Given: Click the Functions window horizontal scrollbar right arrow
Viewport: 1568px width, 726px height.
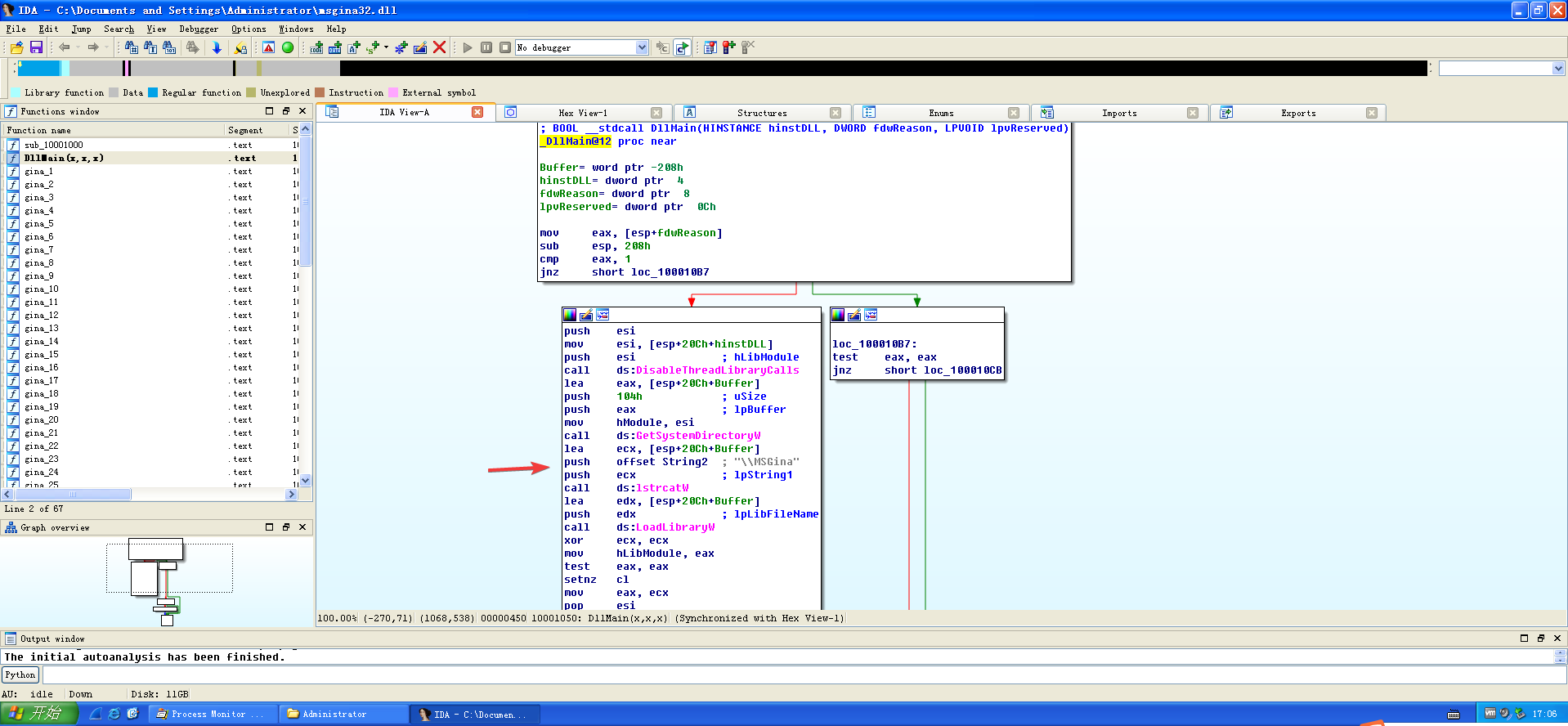Looking at the screenshot, I should [x=291, y=495].
